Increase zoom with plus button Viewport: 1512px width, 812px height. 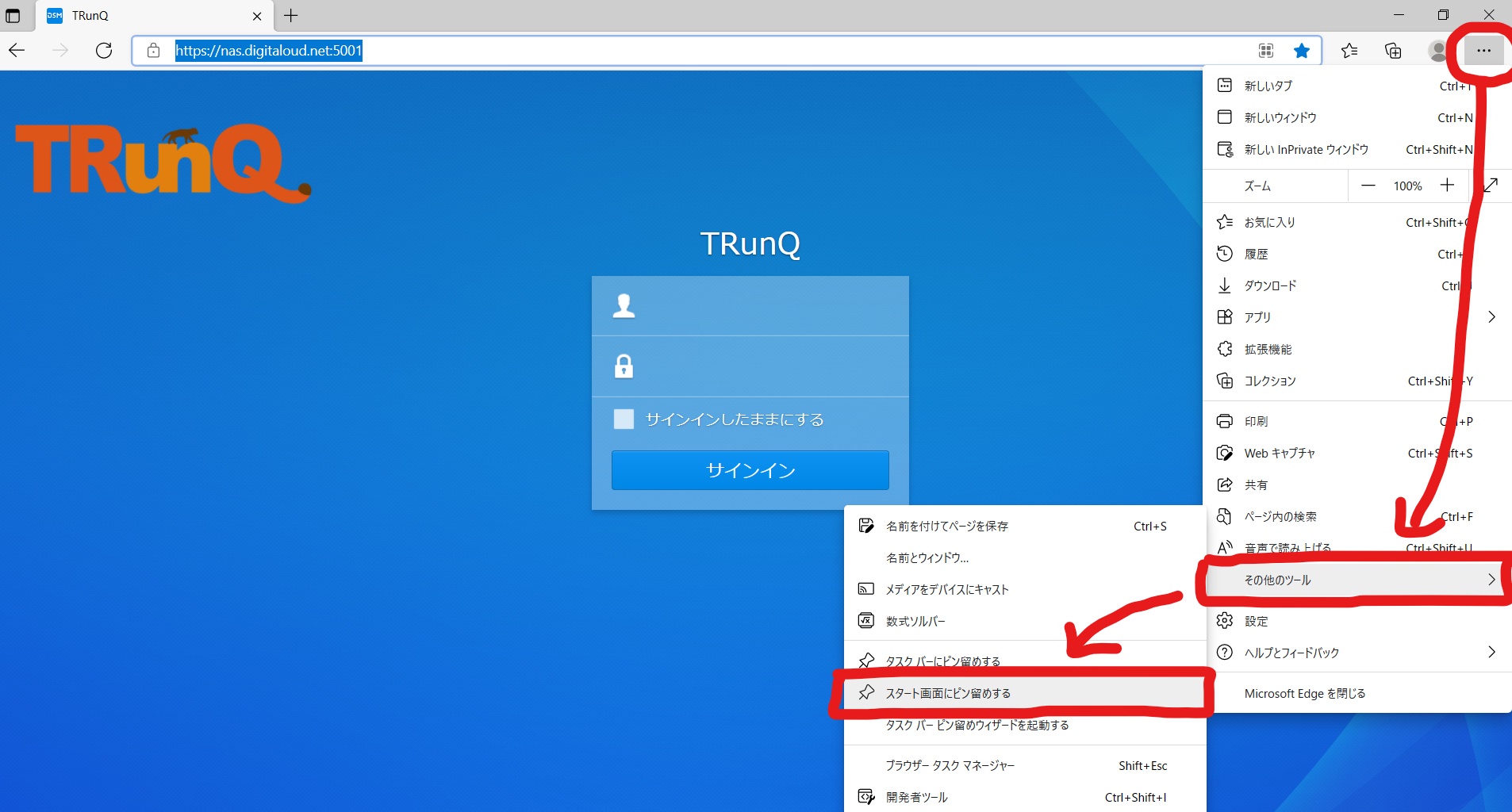(x=1447, y=186)
